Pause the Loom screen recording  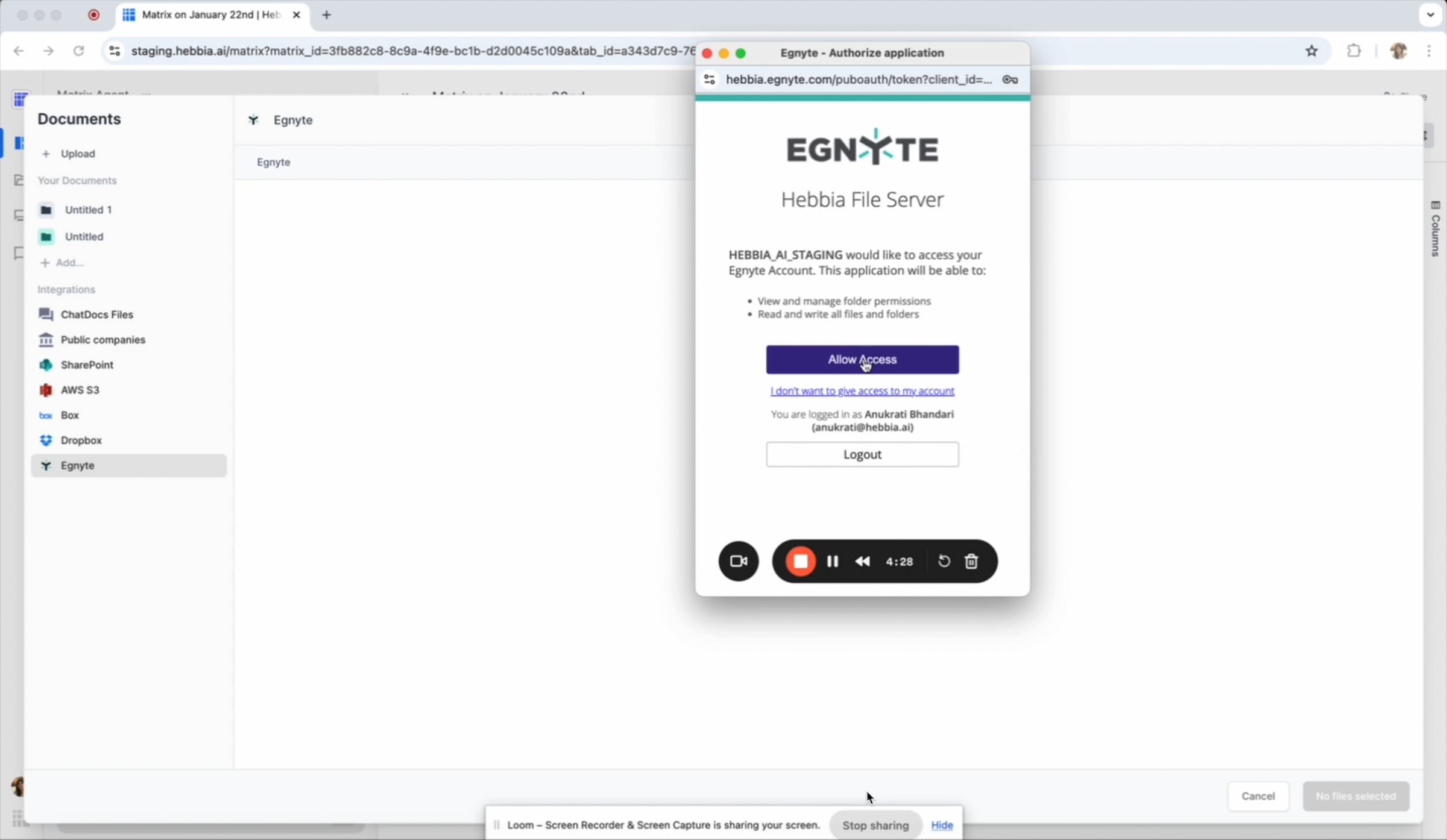(832, 561)
